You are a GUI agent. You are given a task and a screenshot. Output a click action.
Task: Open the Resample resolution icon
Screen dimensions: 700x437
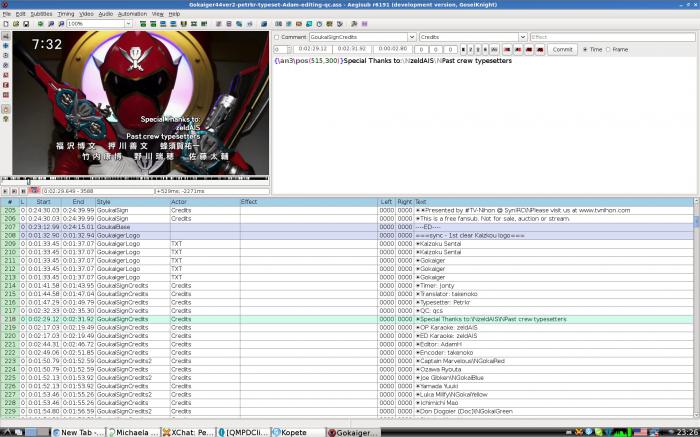[308, 23]
